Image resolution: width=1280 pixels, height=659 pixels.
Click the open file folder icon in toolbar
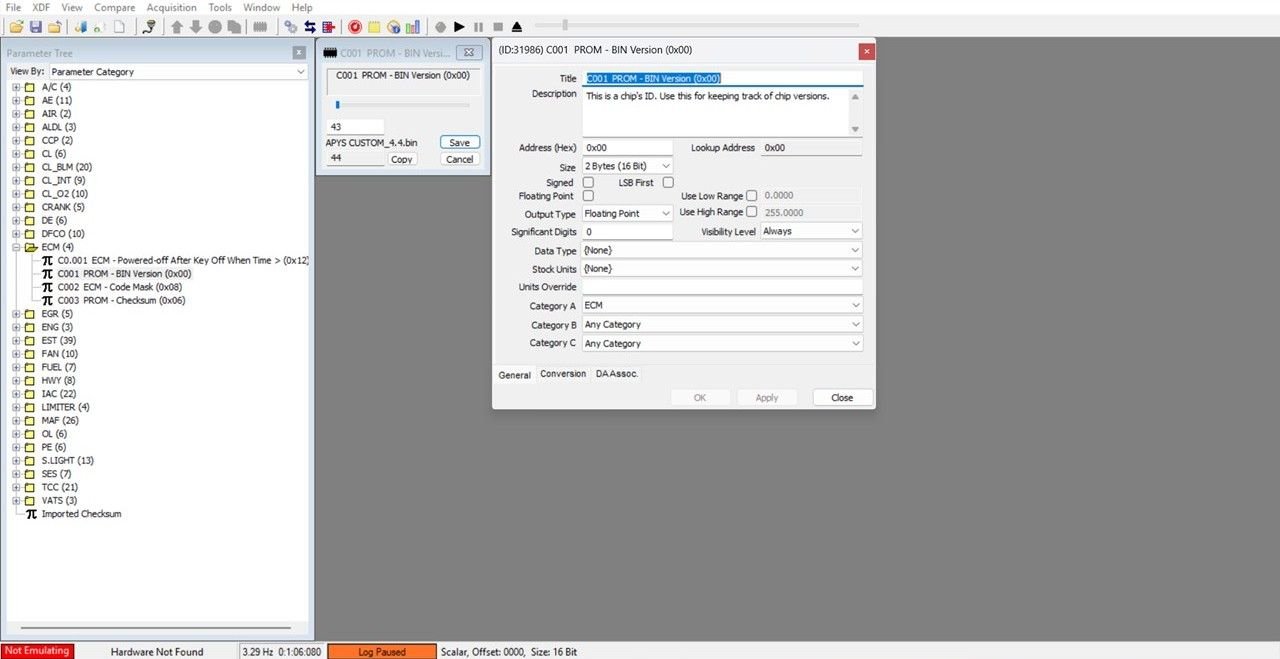click(x=16, y=27)
